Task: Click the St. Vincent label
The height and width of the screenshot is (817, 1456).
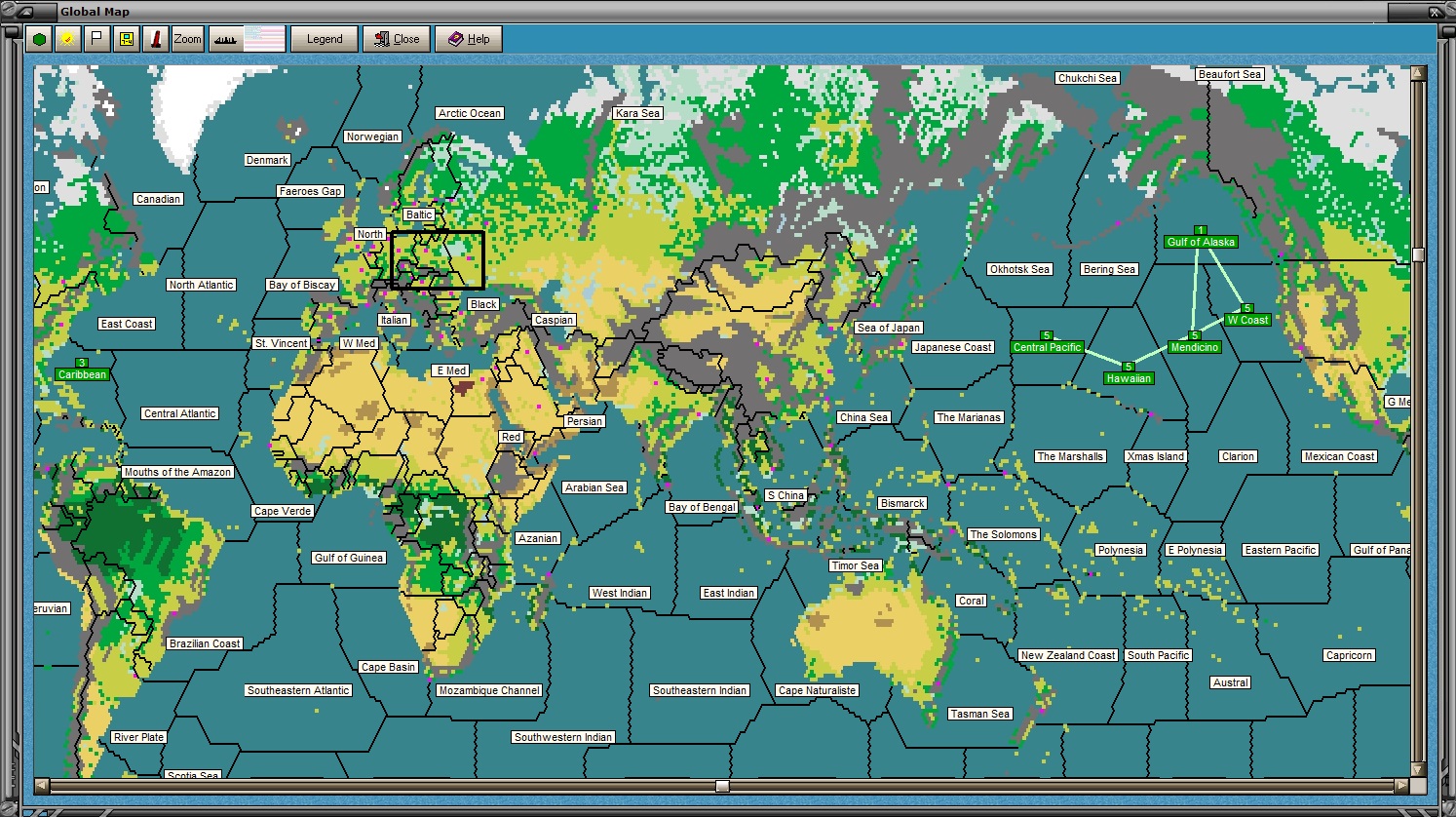Action: (282, 343)
